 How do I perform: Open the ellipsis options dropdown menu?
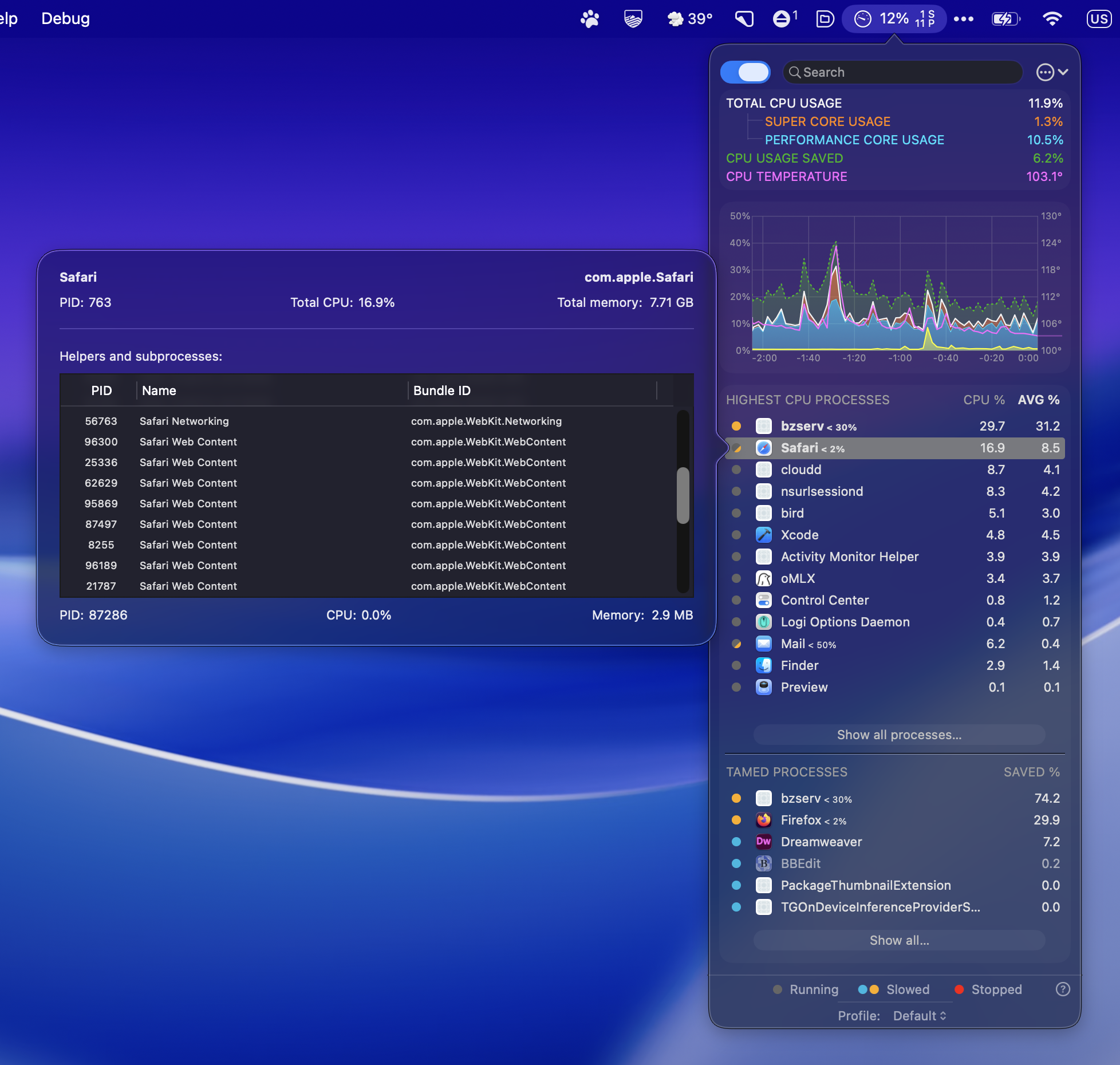click(x=1052, y=72)
